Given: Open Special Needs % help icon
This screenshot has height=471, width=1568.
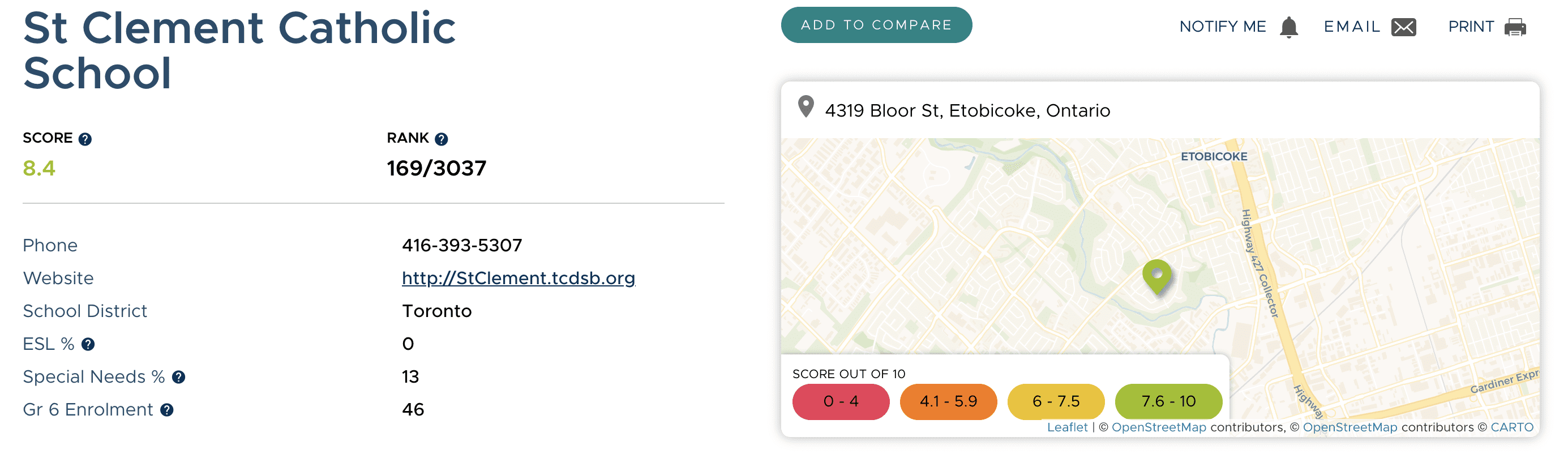Looking at the screenshot, I should (x=178, y=378).
